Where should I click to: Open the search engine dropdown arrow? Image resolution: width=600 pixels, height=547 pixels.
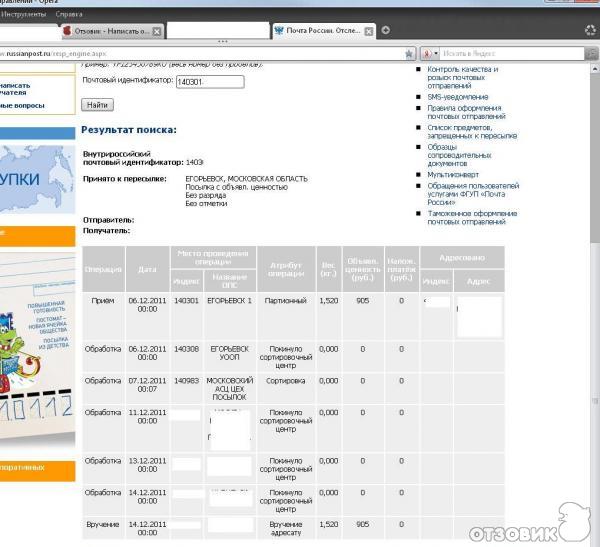(x=437, y=52)
